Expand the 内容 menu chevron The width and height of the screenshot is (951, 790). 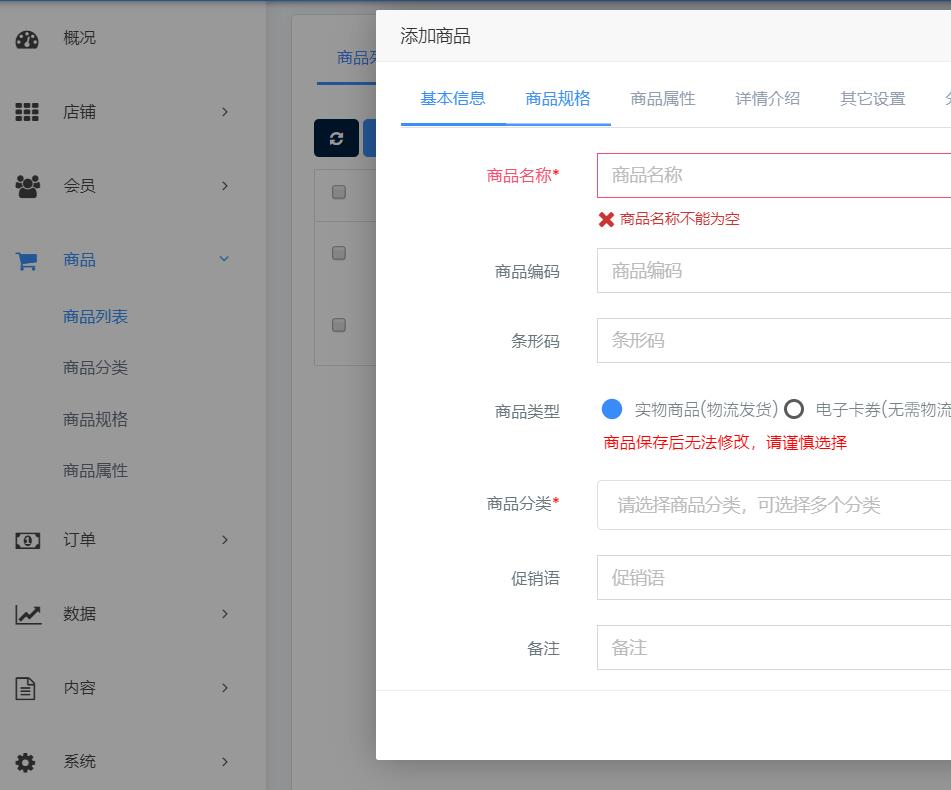click(224, 688)
